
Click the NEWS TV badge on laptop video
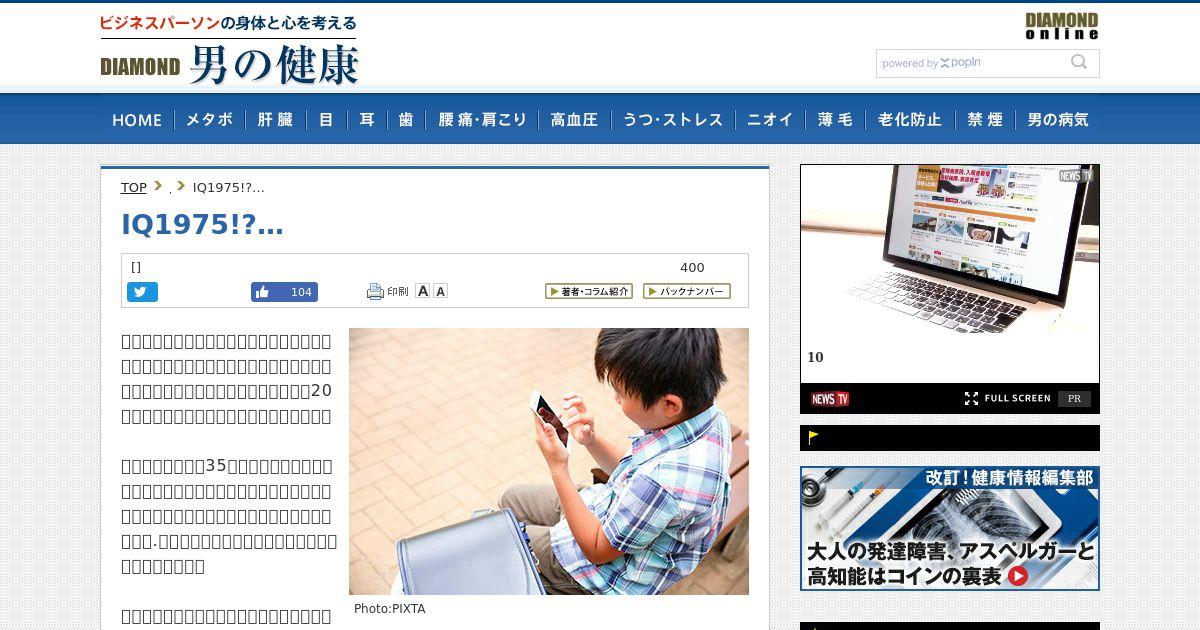pos(1076,176)
